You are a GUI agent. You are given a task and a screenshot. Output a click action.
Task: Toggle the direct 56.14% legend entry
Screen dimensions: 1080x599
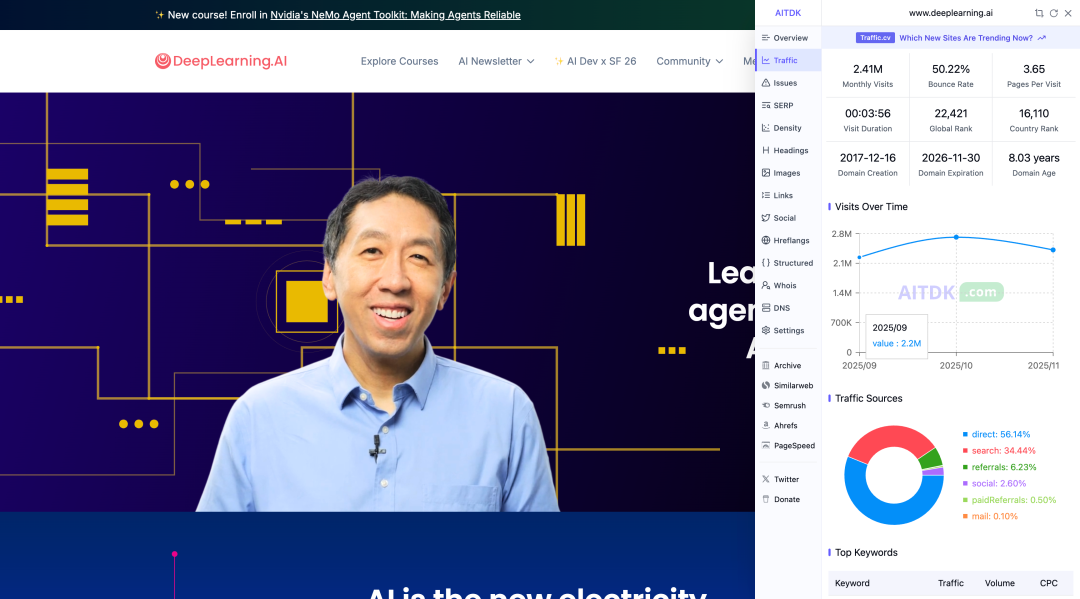[996, 434]
